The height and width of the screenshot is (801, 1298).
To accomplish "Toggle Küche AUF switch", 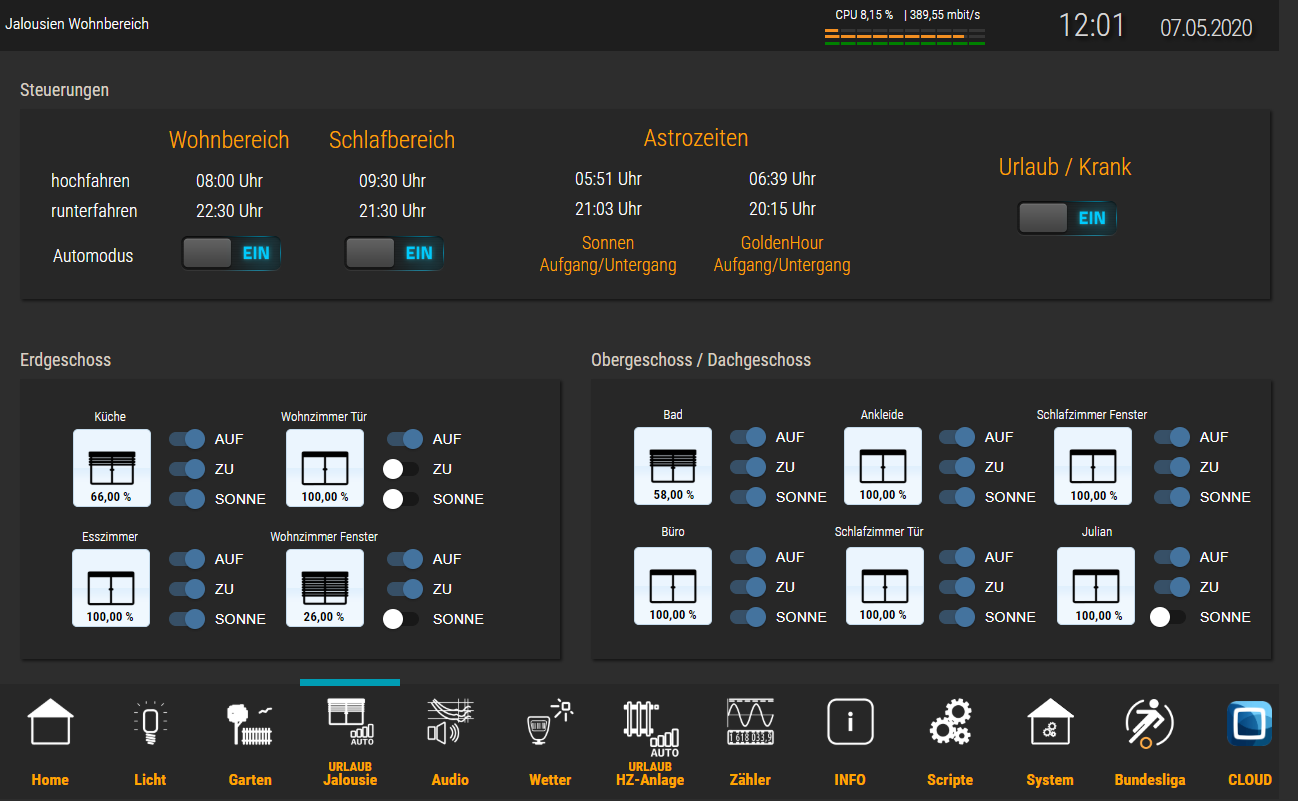I will [x=186, y=439].
